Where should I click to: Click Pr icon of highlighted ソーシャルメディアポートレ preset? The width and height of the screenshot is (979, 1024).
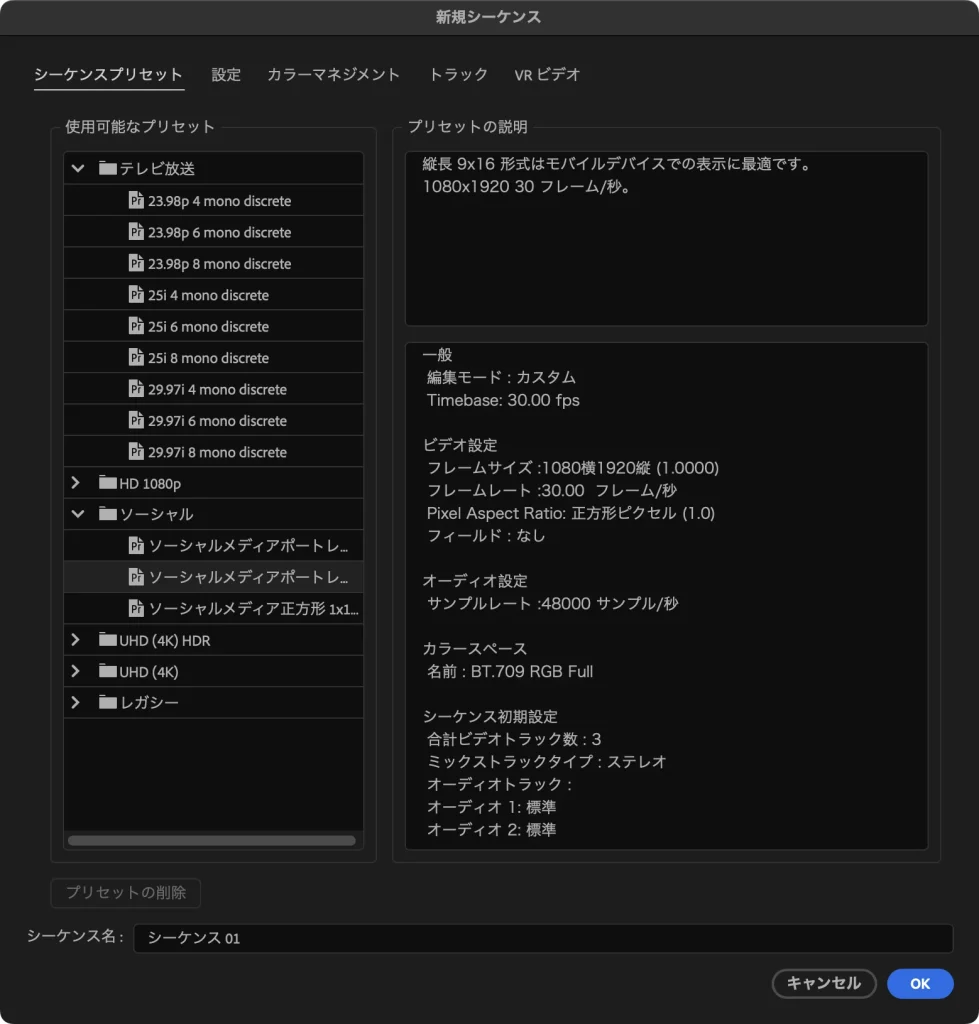pyautogui.click(x=136, y=577)
